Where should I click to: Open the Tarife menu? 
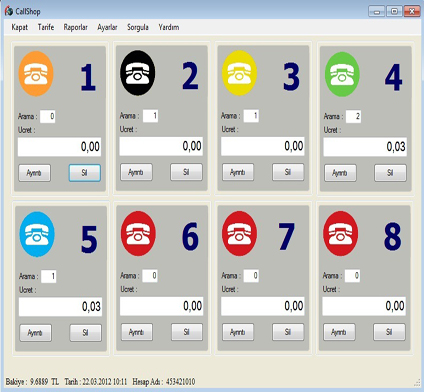pos(46,27)
